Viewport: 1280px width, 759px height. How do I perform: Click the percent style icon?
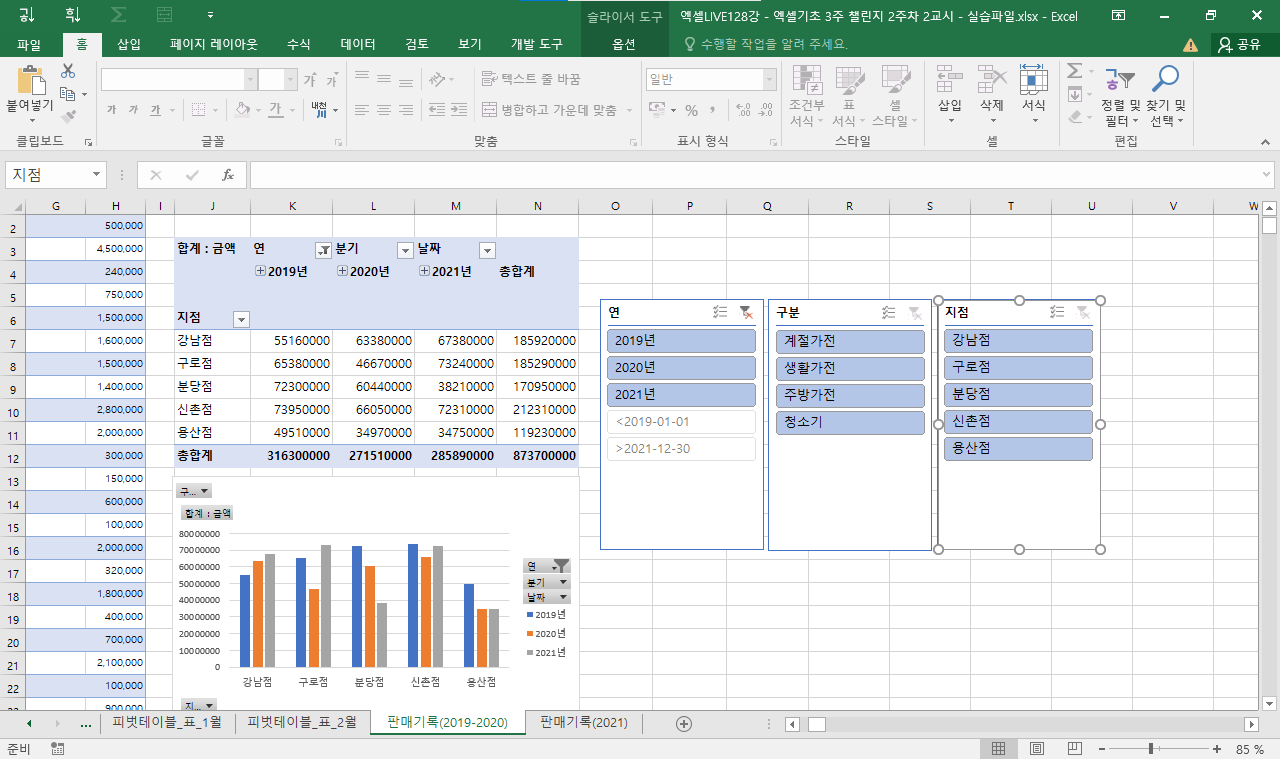tap(691, 110)
